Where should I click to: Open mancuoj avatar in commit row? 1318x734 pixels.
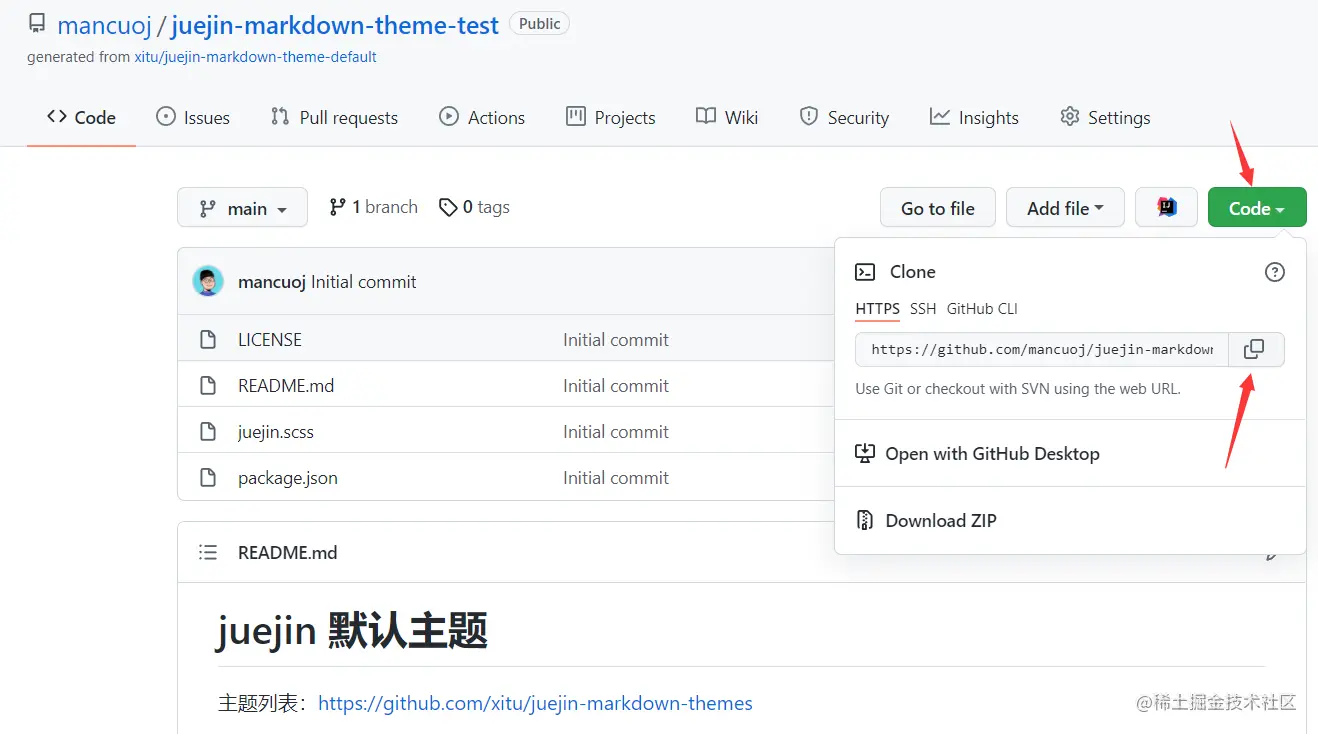(x=208, y=282)
